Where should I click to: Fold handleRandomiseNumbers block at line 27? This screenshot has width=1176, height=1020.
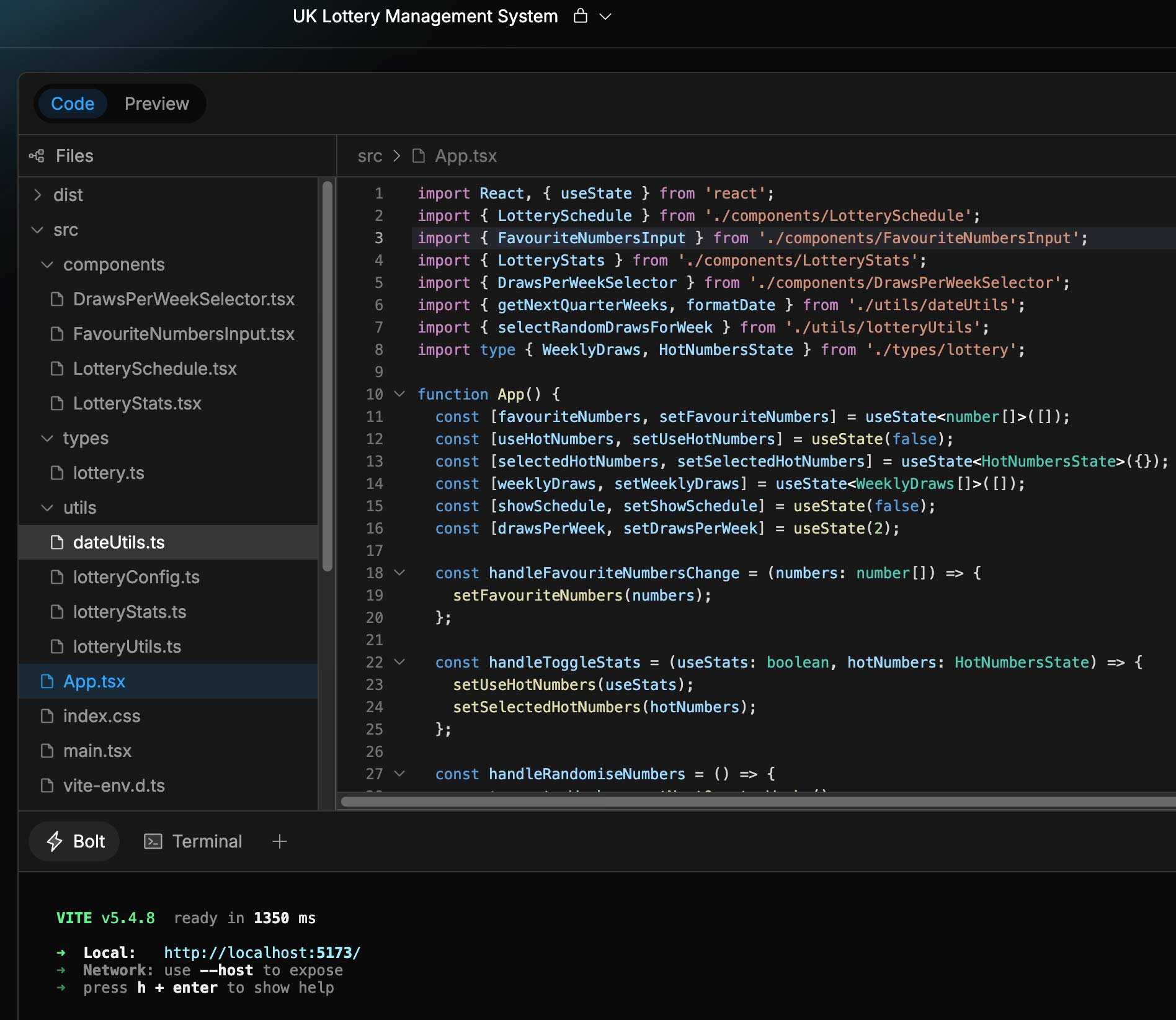tap(400, 774)
